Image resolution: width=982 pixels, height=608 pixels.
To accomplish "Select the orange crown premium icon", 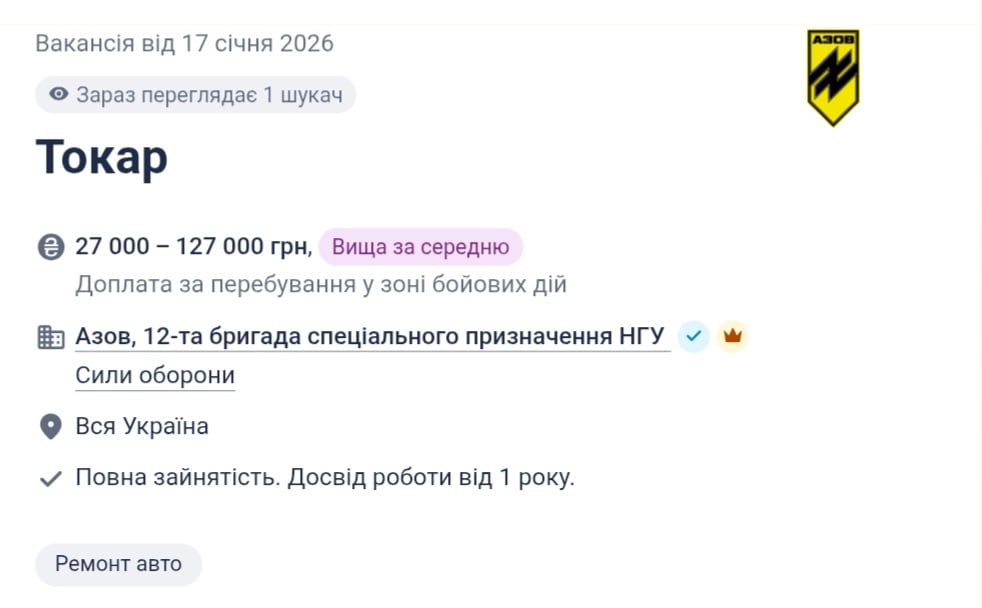I will [731, 338].
